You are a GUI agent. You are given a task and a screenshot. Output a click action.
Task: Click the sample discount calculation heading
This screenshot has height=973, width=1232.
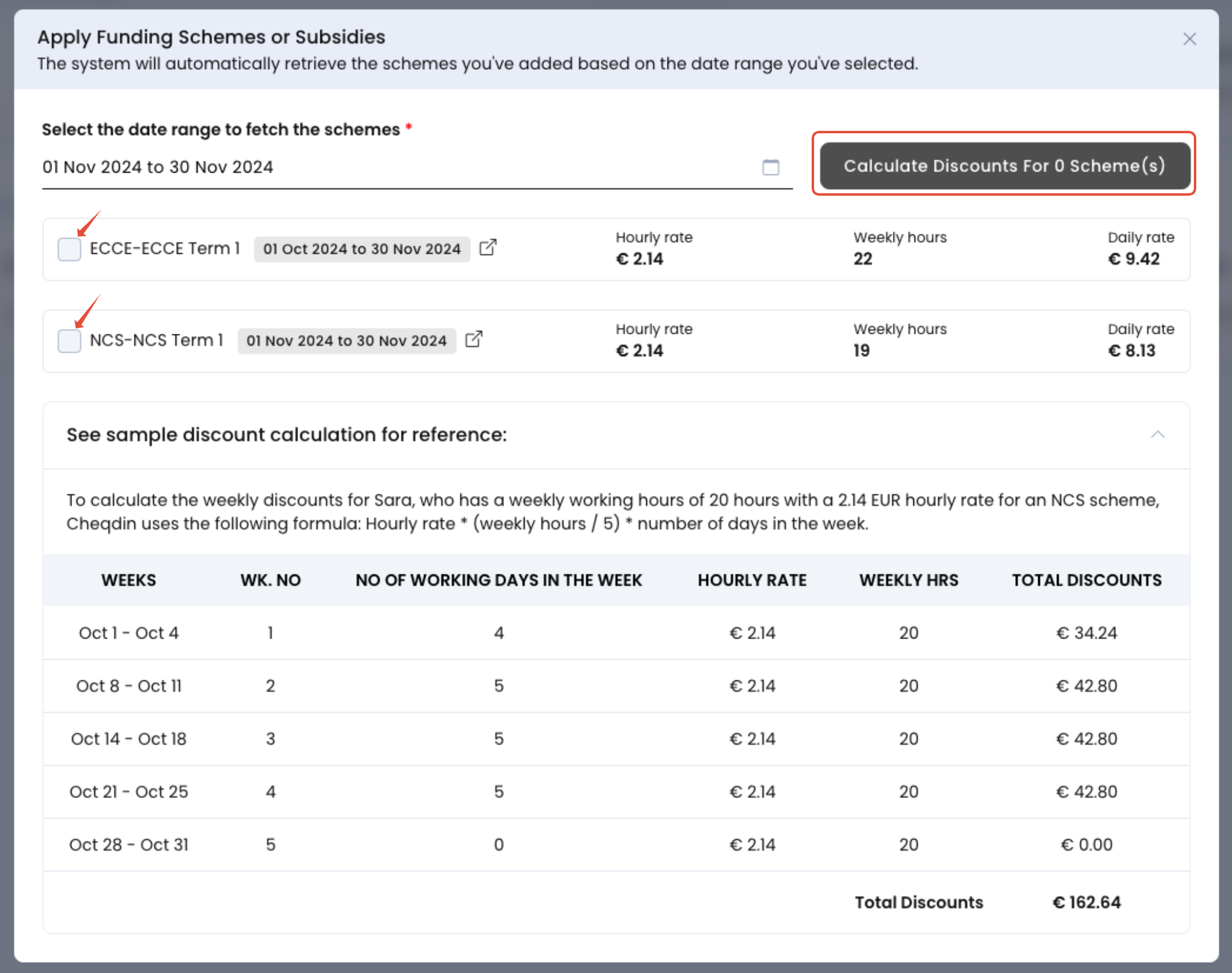coord(286,435)
